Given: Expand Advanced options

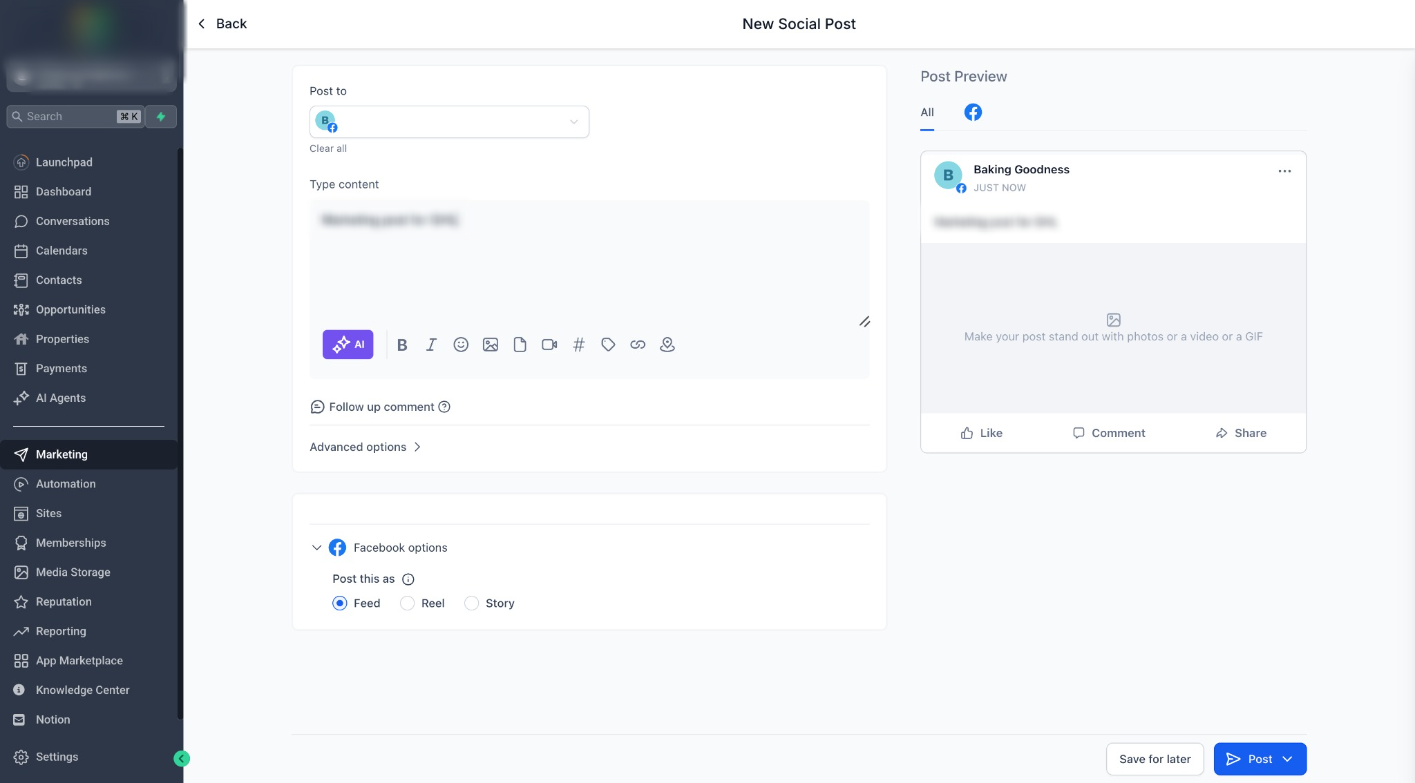Looking at the screenshot, I should (365, 447).
